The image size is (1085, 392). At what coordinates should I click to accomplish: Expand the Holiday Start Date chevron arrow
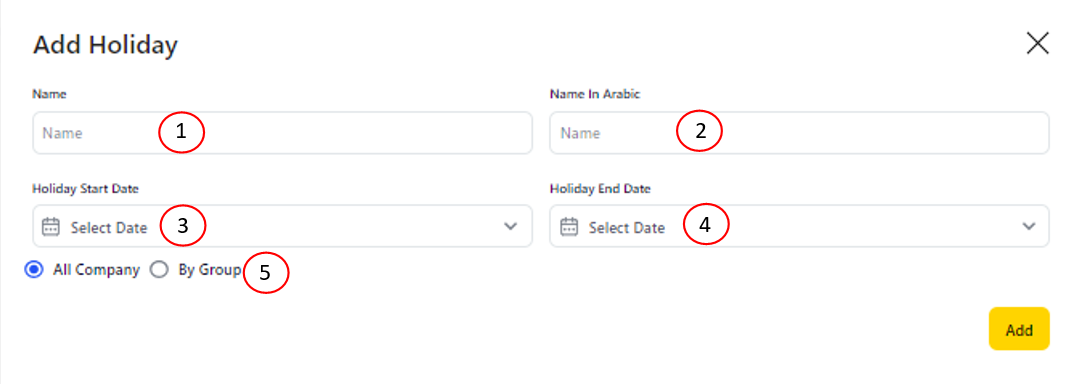(511, 226)
